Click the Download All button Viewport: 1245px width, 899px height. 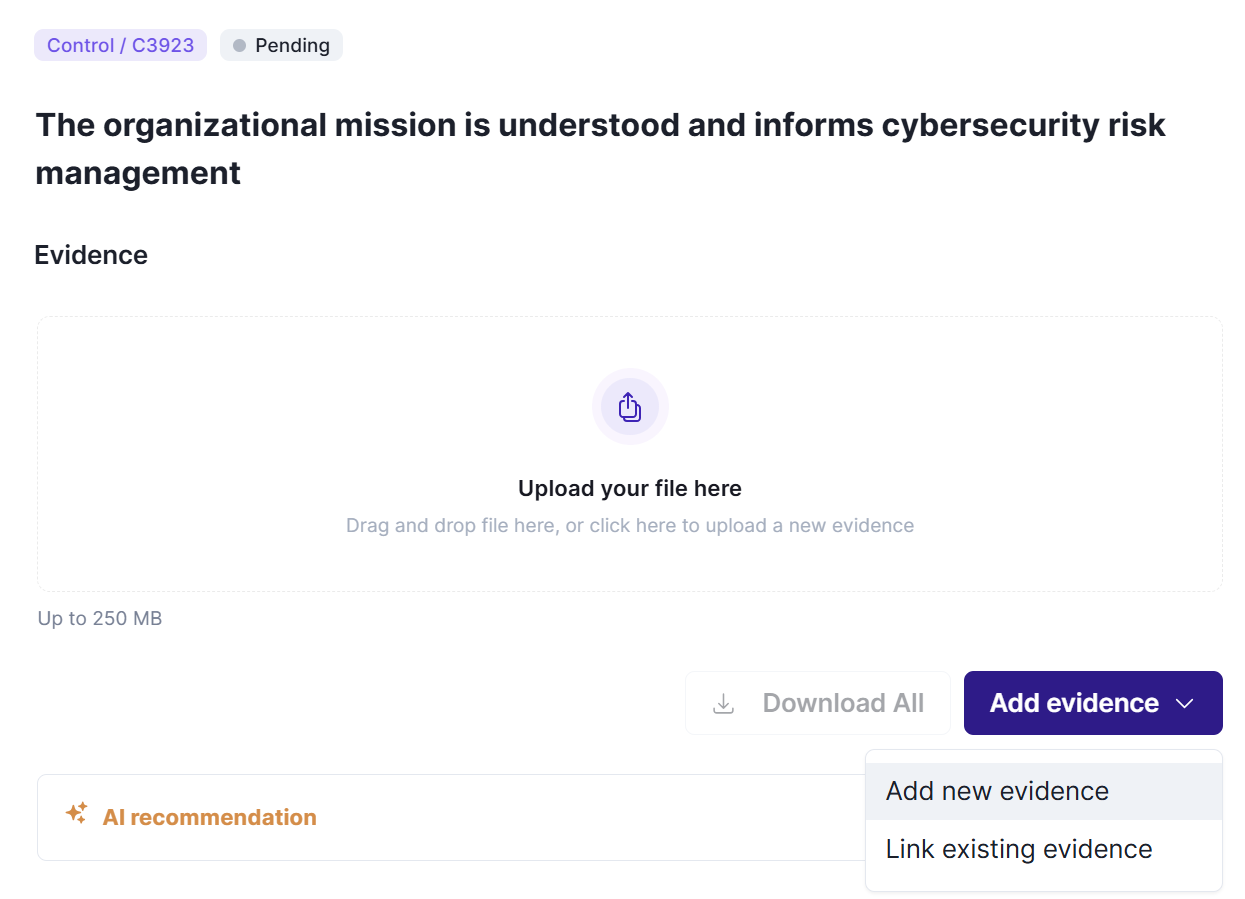coord(817,703)
